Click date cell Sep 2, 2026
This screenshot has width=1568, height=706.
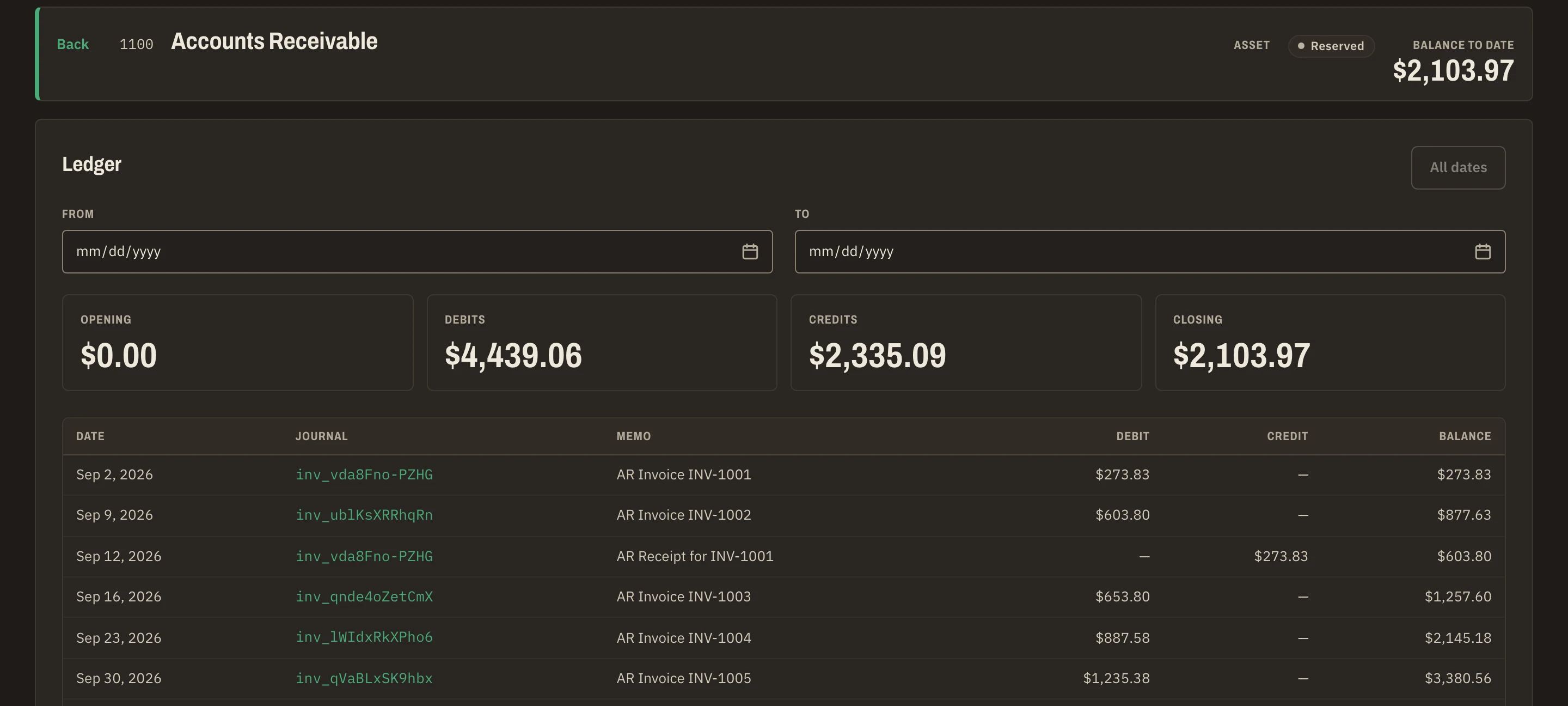(x=114, y=474)
